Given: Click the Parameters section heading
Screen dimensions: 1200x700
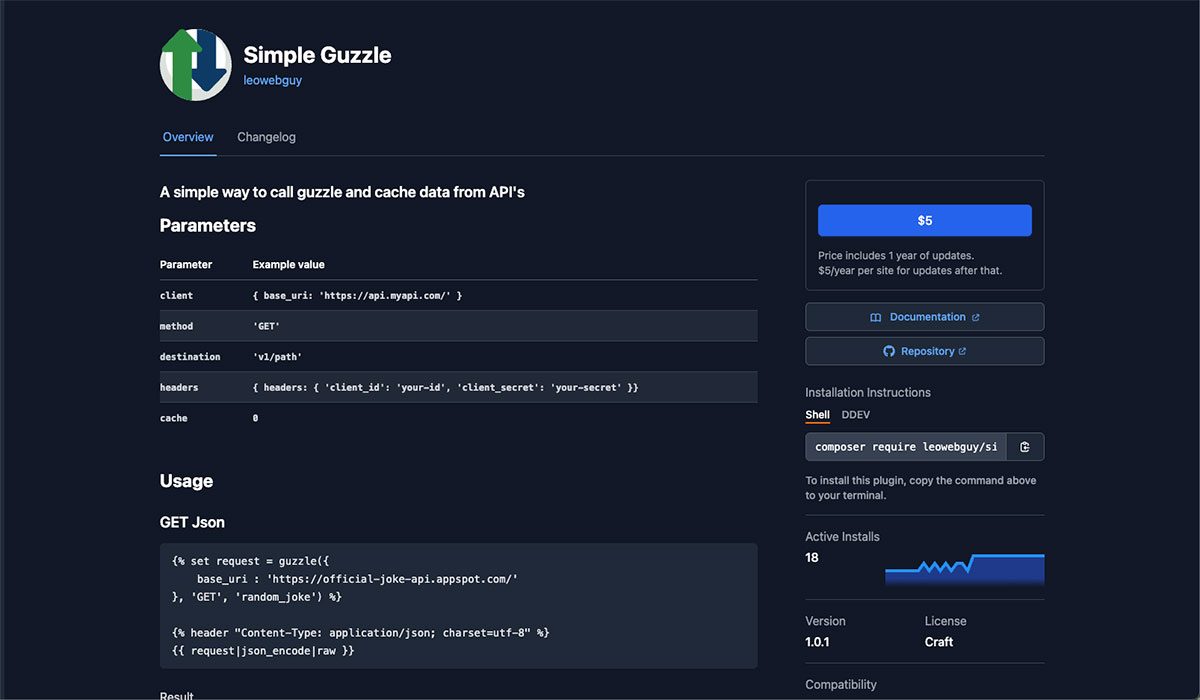Looking at the screenshot, I should click(x=208, y=226).
